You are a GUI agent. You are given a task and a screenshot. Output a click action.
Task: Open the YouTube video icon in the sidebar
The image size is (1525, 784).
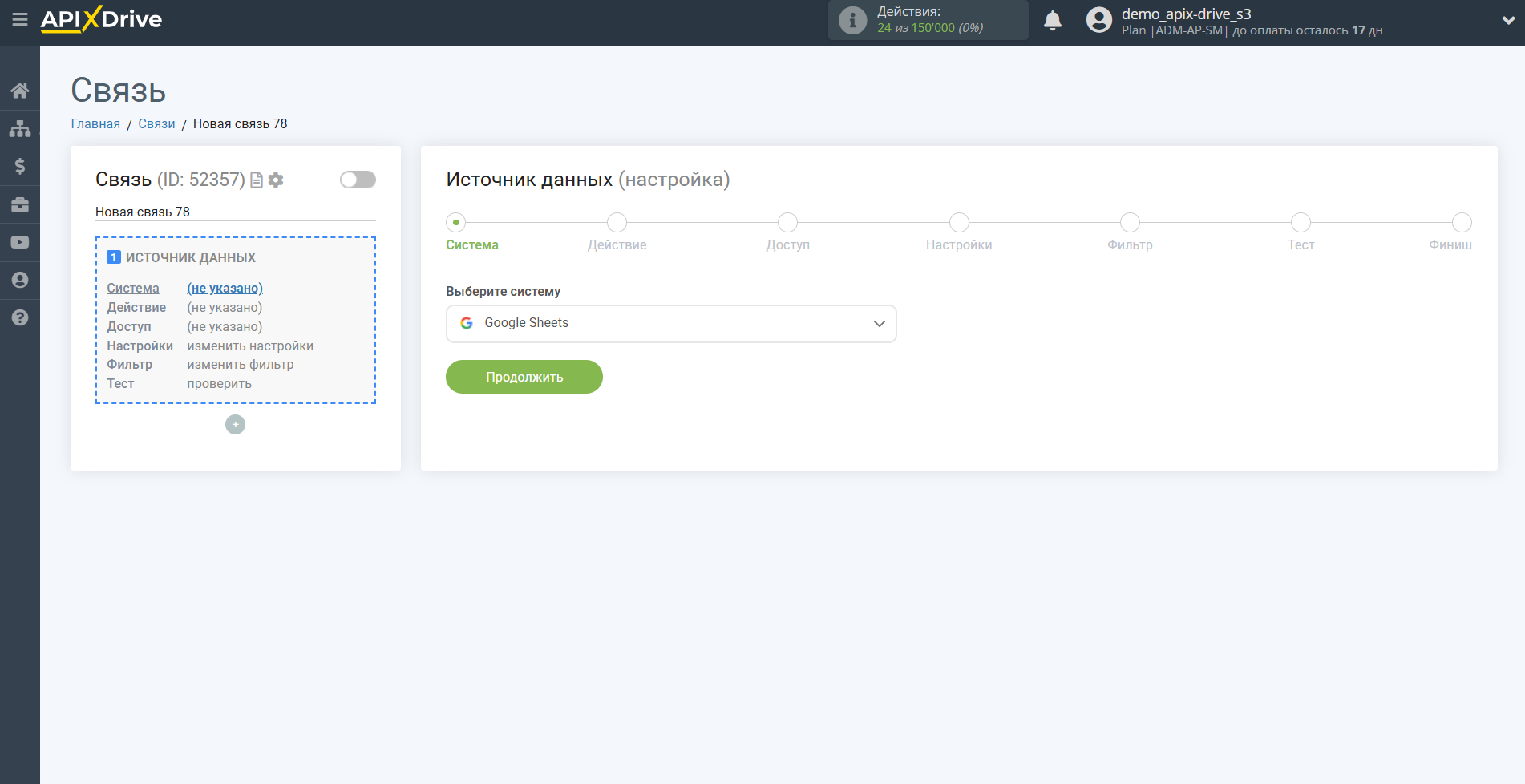(x=20, y=242)
